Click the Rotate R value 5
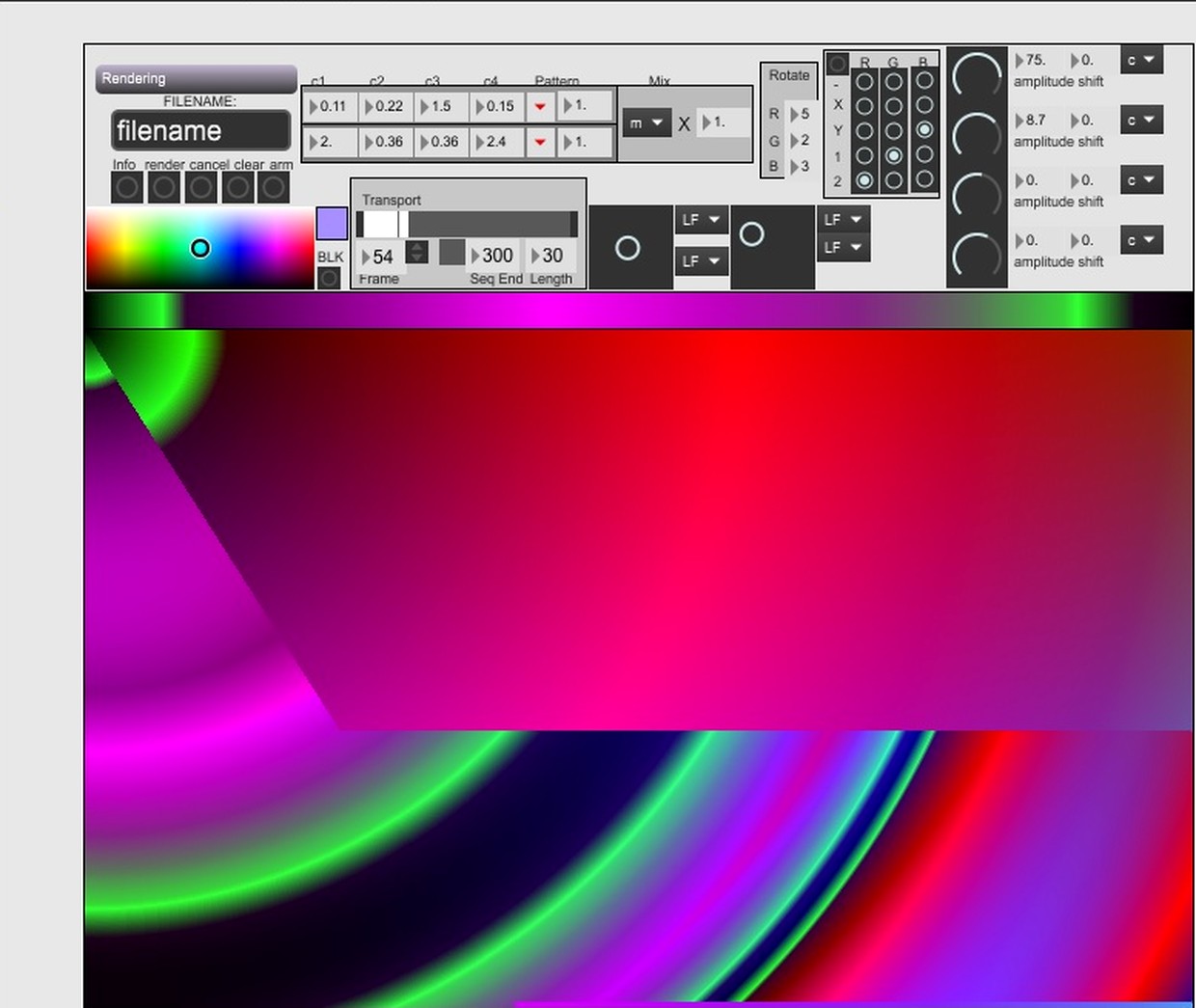This screenshot has height=1008, width=1196. click(x=802, y=114)
